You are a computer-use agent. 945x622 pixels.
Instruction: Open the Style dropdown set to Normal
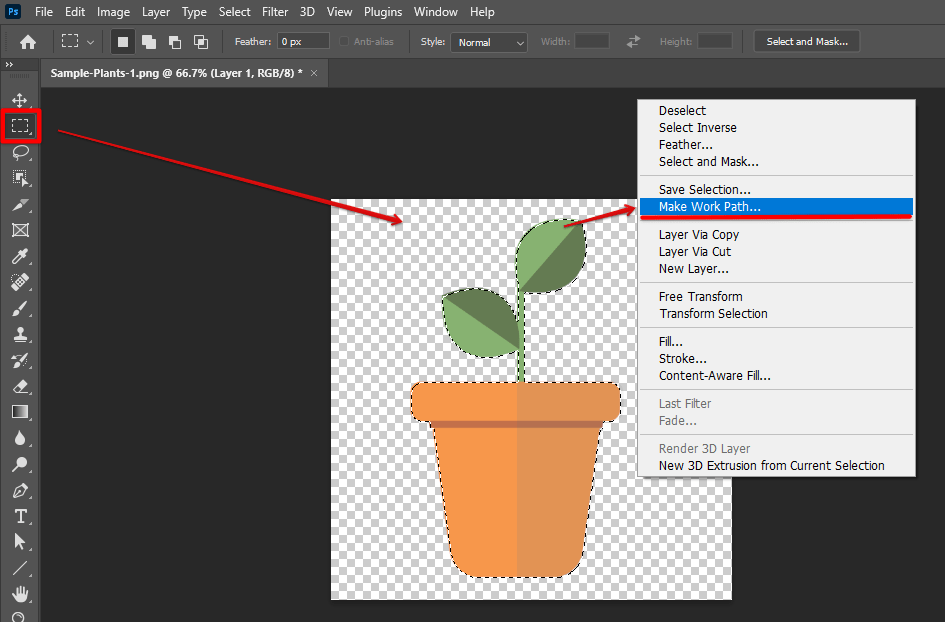[488, 42]
